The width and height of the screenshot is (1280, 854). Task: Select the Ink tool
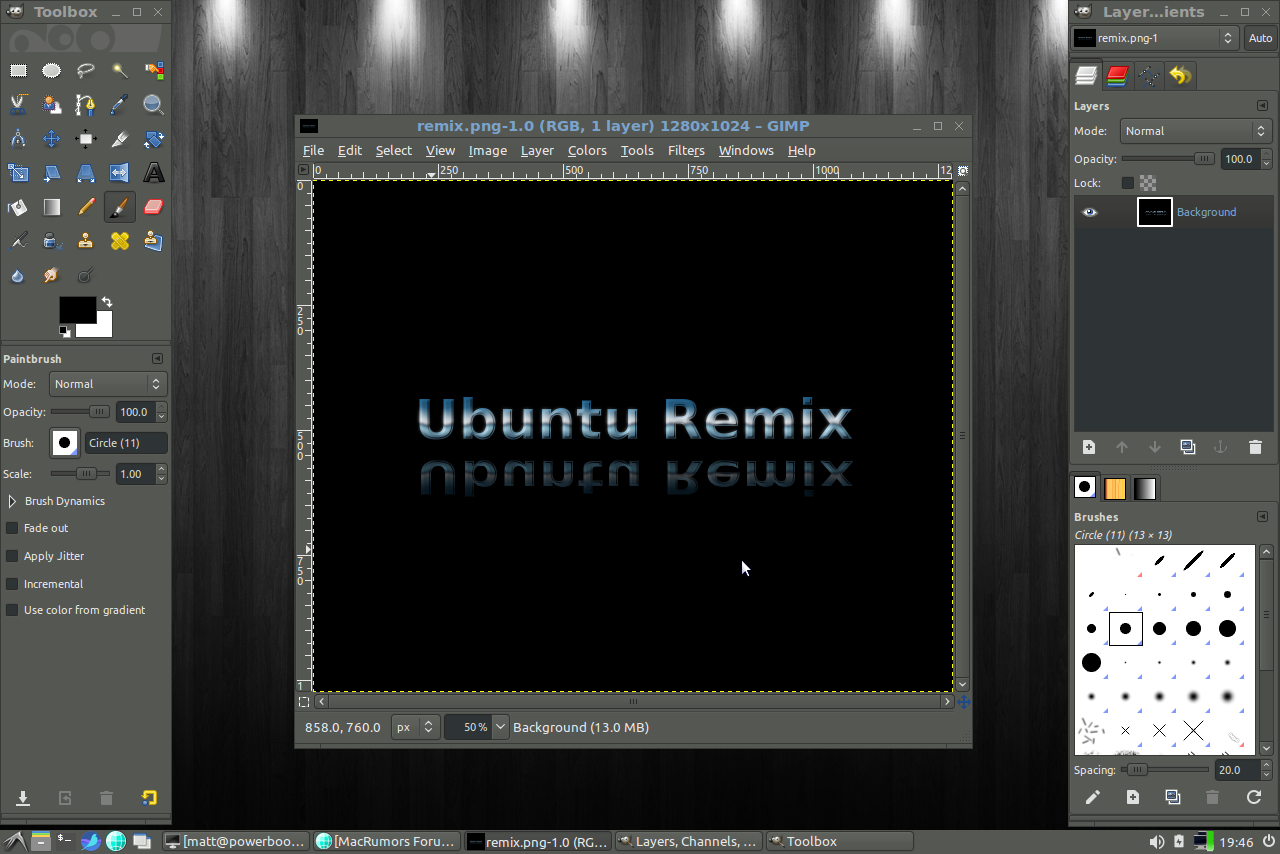pos(52,241)
